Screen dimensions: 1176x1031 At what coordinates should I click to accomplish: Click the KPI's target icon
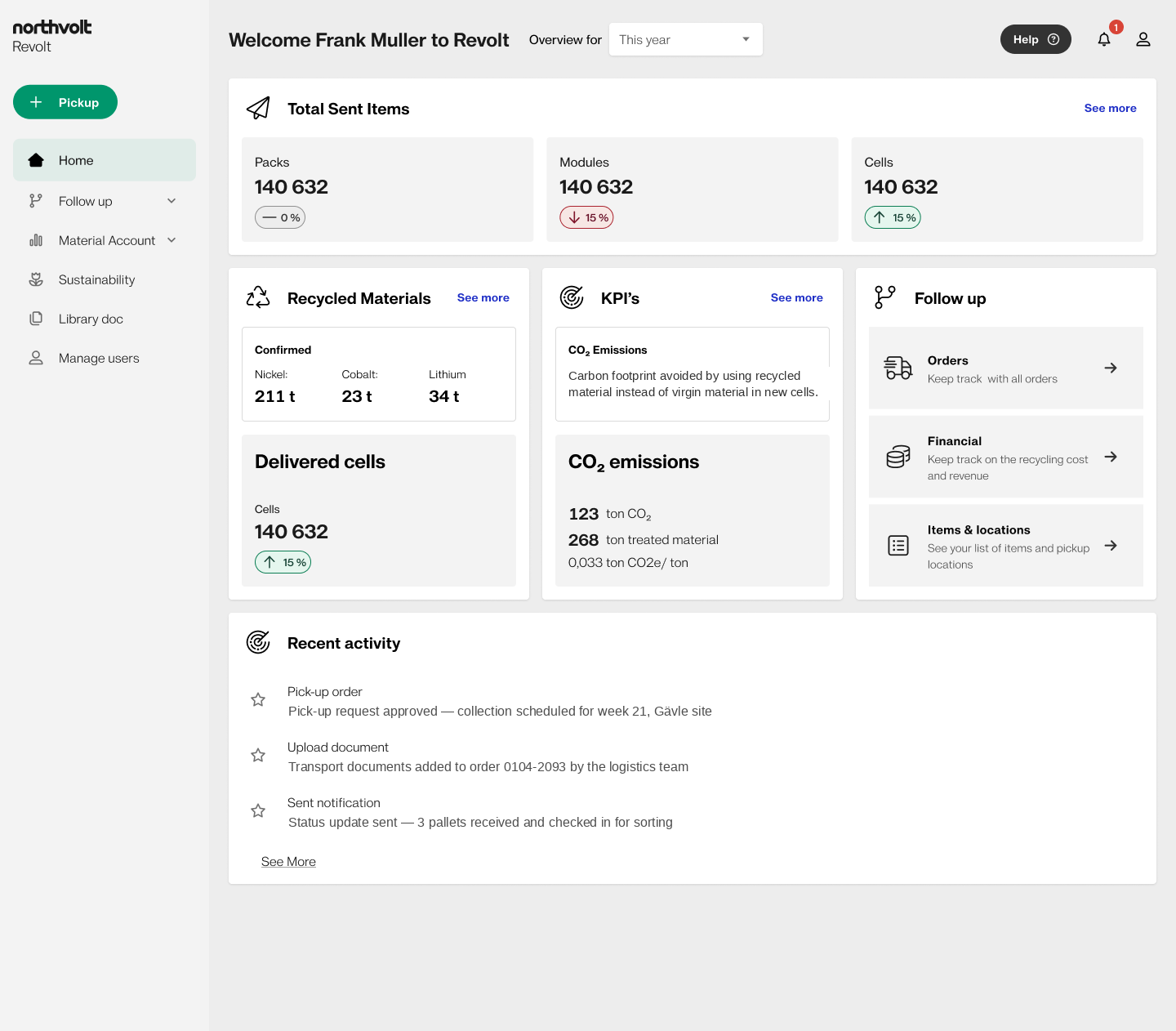click(x=572, y=297)
